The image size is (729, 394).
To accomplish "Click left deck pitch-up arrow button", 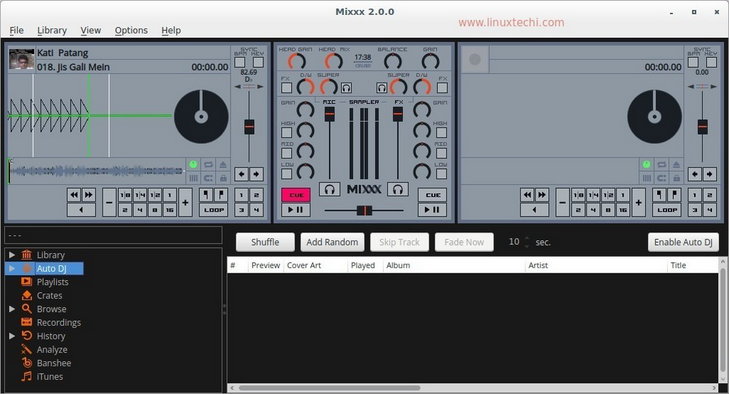I will [x=256, y=174].
